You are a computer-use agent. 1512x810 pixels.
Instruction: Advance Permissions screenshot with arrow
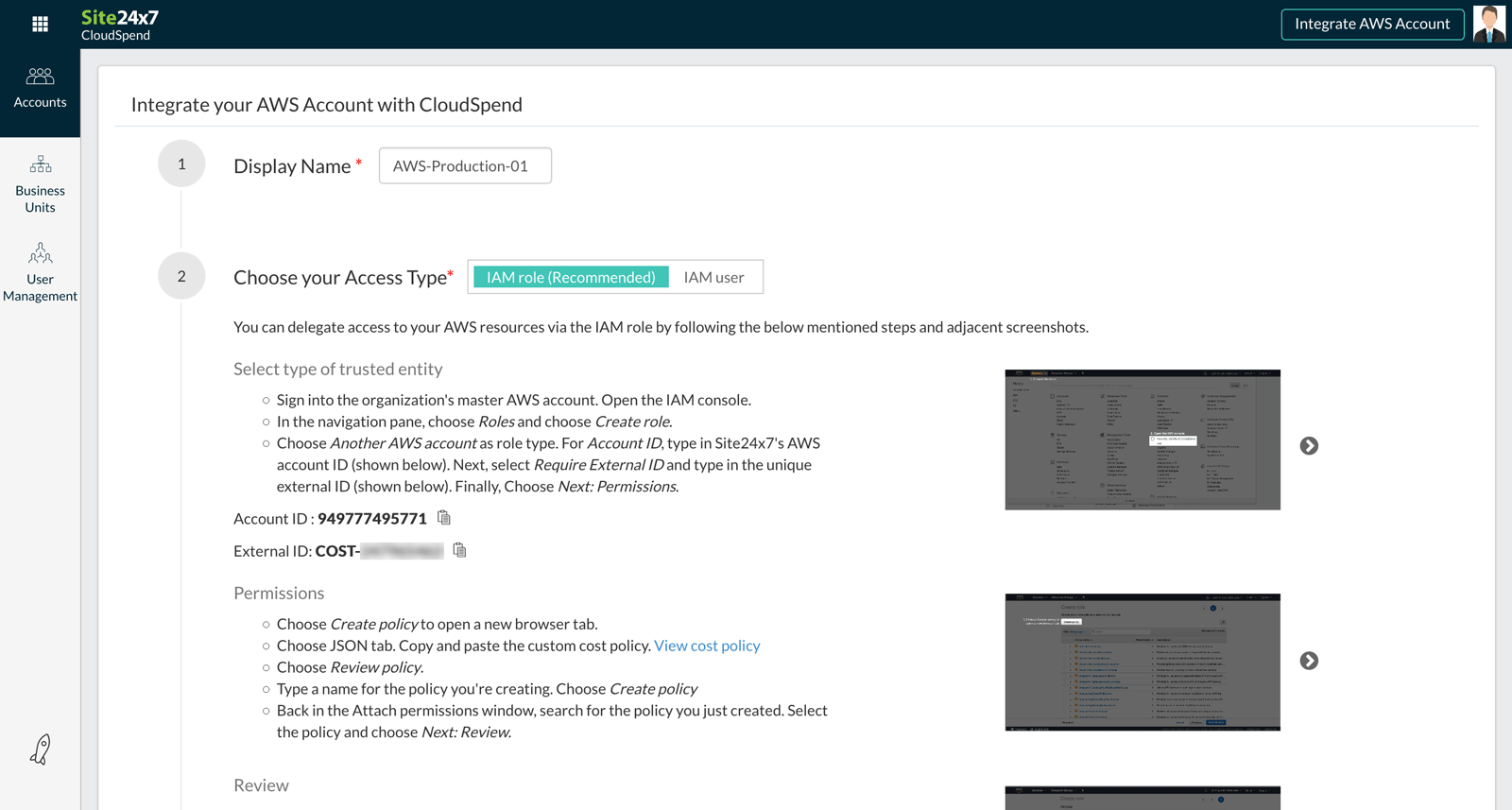pyautogui.click(x=1309, y=661)
